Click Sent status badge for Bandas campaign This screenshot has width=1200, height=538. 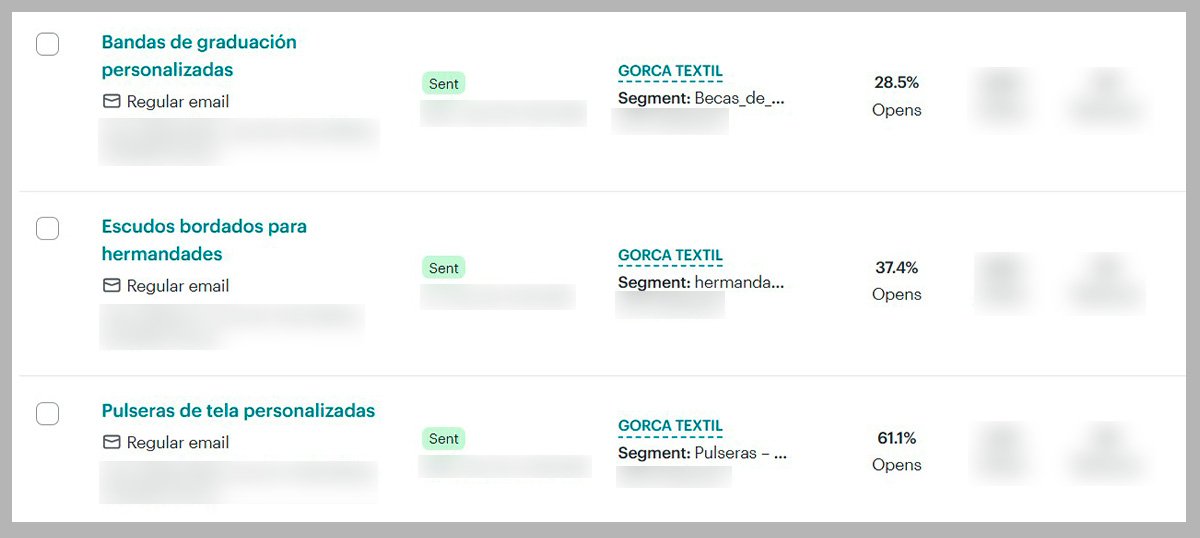coord(443,84)
